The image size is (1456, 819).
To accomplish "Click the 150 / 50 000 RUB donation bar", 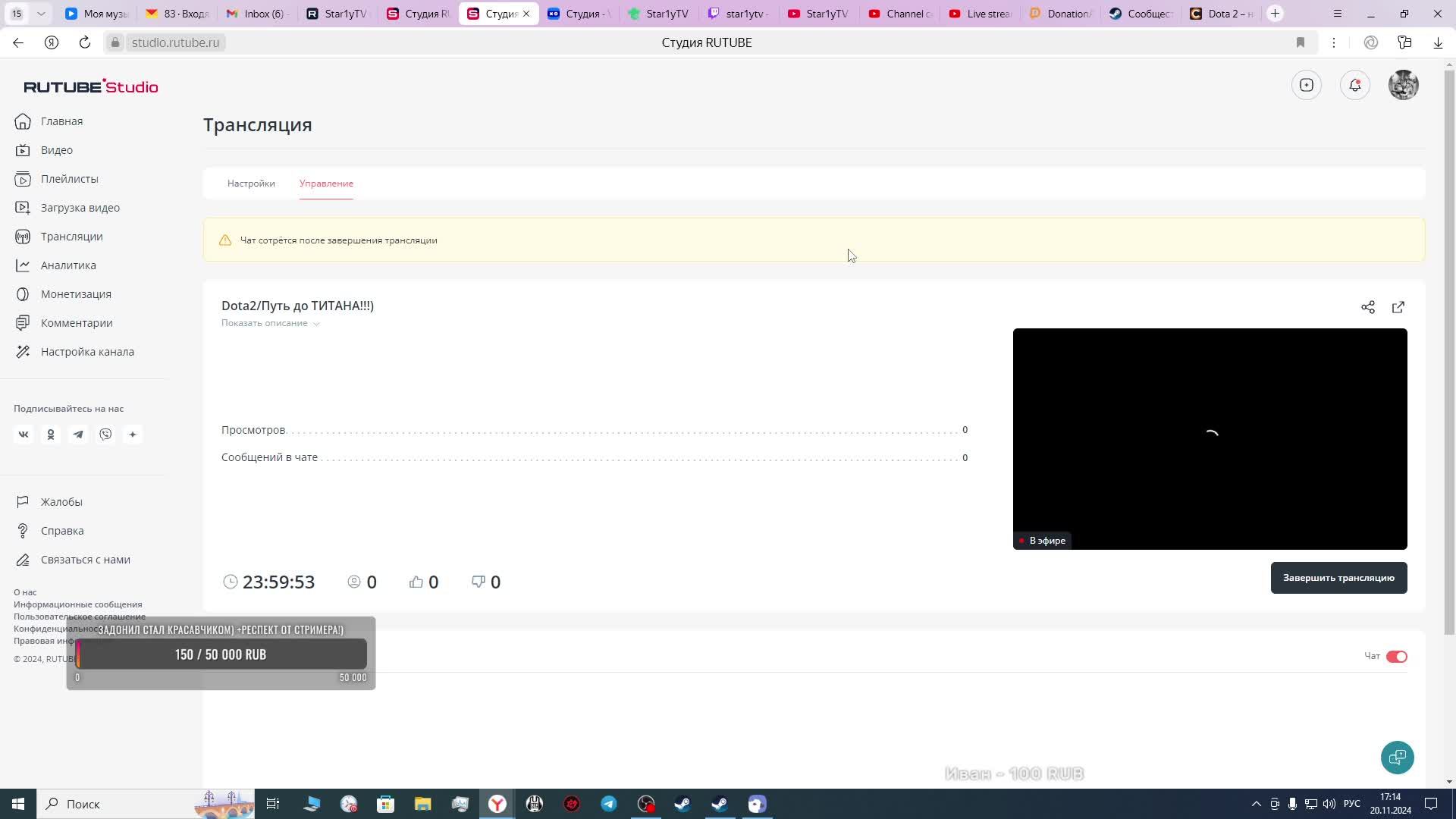I will pos(221,654).
